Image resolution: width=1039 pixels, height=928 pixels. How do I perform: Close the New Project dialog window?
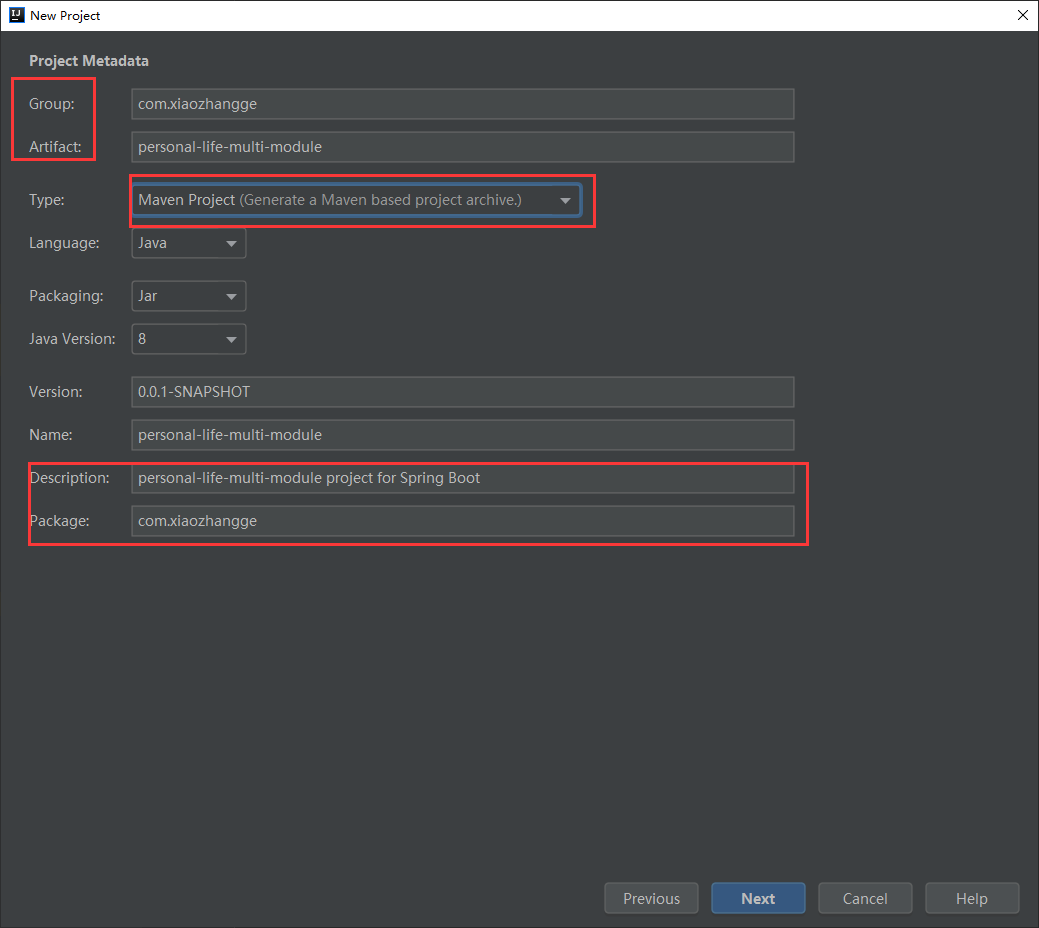coord(1022,15)
